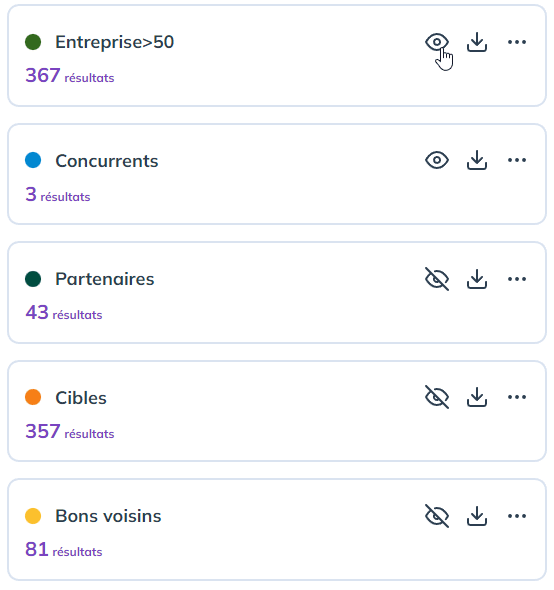The image size is (554, 590).
Task: Click the orange color dot of Cibles
Action: pos(33,397)
